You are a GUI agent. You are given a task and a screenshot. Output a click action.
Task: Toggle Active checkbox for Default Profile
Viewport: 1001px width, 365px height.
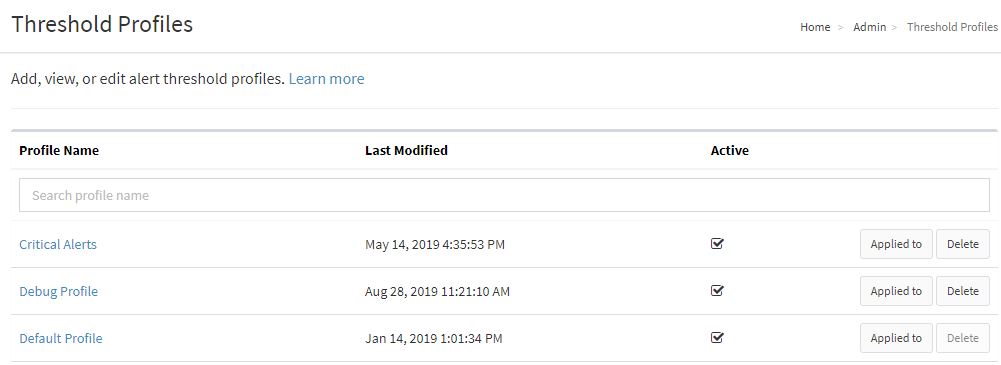(717, 338)
